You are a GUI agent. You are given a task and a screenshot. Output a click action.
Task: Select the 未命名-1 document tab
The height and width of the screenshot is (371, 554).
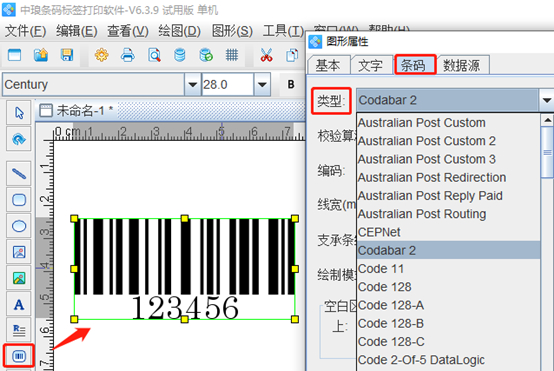[x=76, y=111]
